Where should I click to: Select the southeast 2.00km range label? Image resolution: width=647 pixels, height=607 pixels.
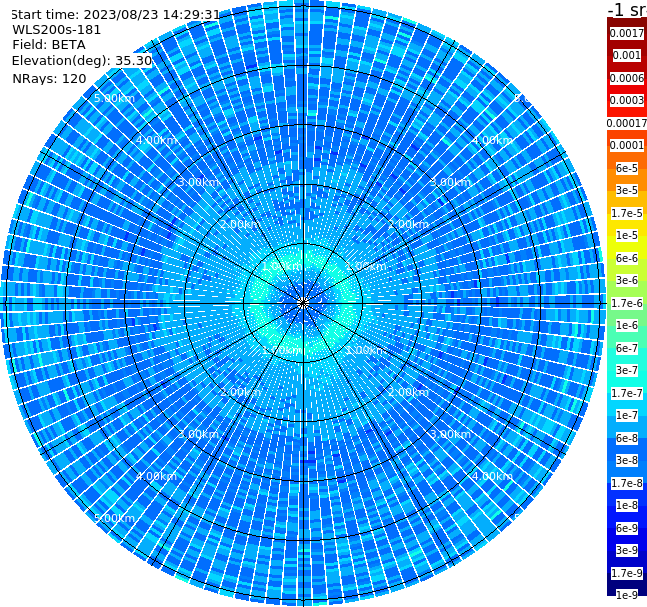[408, 392]
